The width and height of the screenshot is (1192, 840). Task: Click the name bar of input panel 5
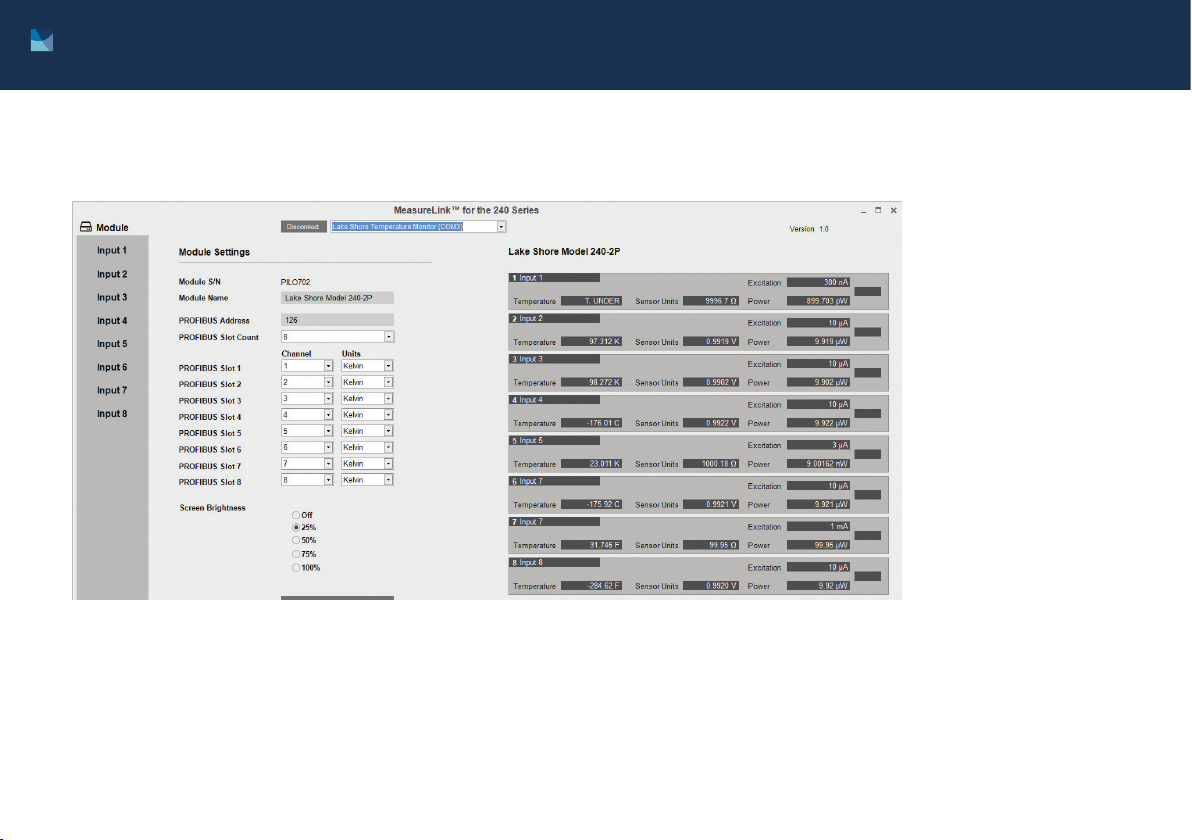(554, 440)
